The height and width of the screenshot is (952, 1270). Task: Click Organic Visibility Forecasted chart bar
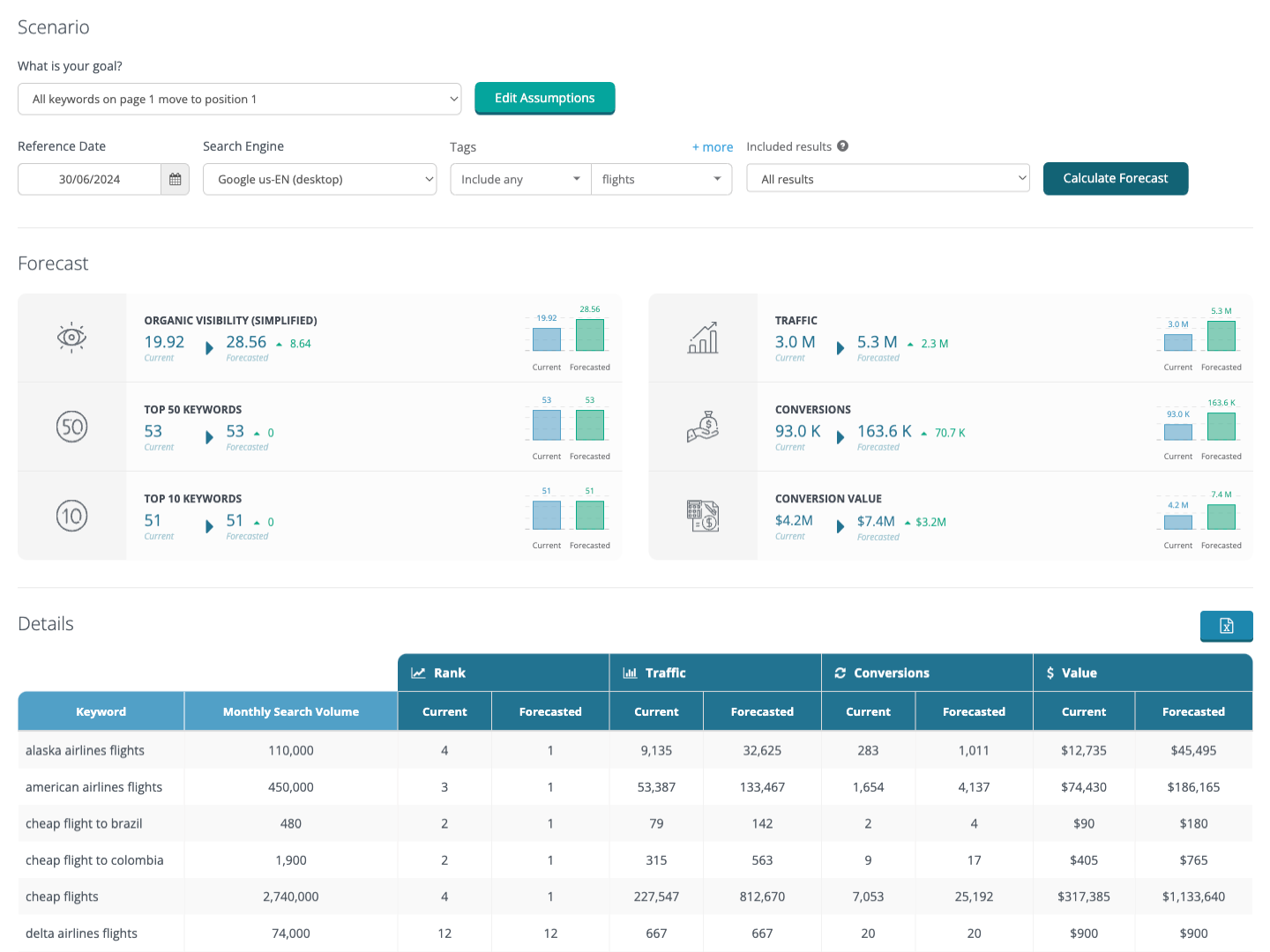[x=590, y=335]
